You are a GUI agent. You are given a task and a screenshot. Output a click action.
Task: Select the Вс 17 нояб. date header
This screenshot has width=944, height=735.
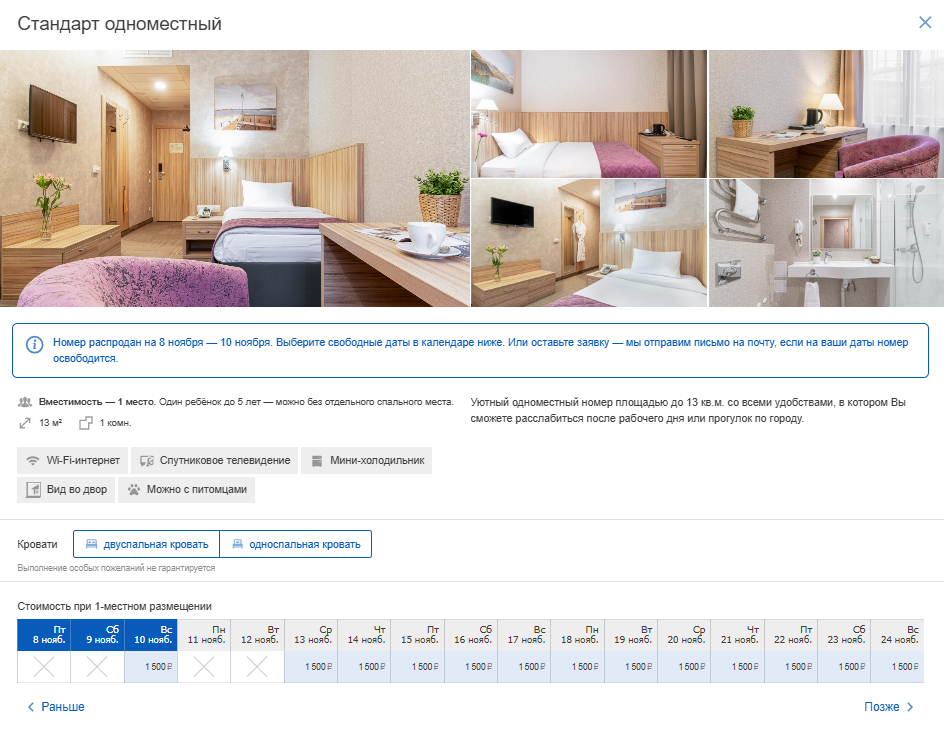pos(524,635)
